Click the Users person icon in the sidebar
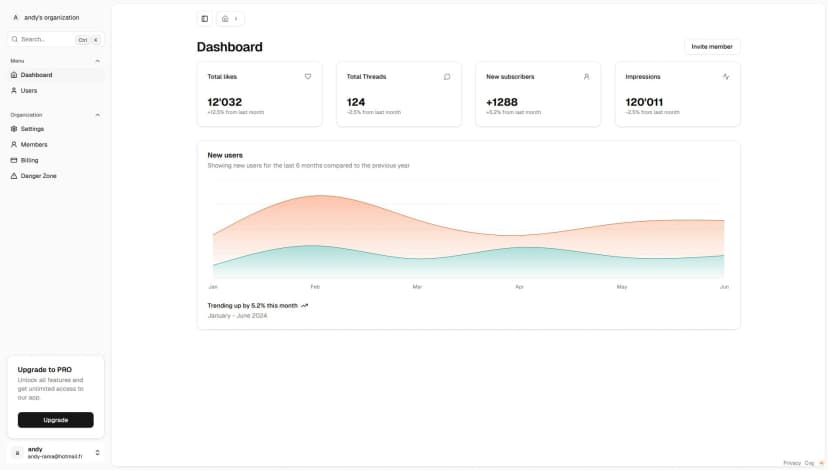Screen dimensions: 828x470 (14, 91)
